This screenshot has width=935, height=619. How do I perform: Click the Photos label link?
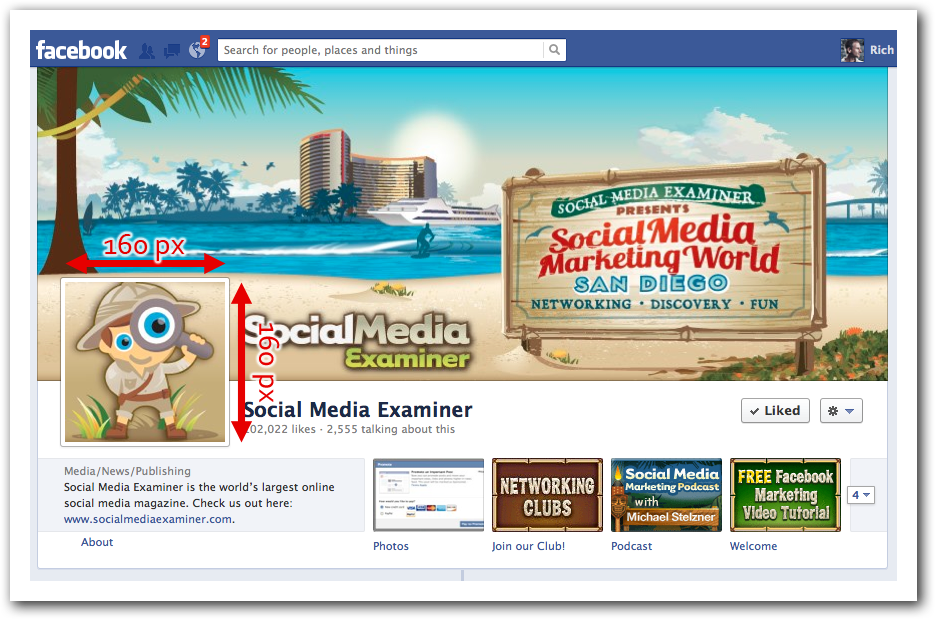click(x=391, y=546)
